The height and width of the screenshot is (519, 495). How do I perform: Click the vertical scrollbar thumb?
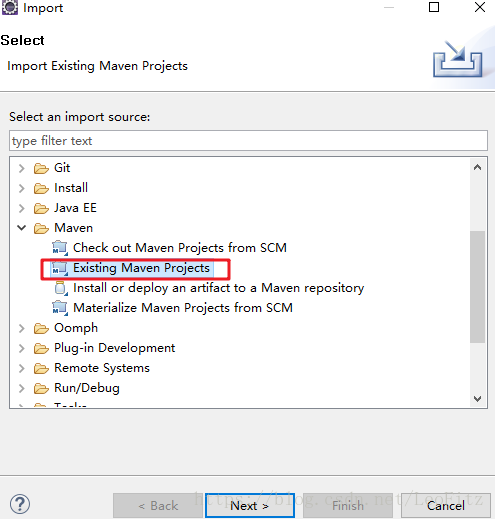click(477, 287)
